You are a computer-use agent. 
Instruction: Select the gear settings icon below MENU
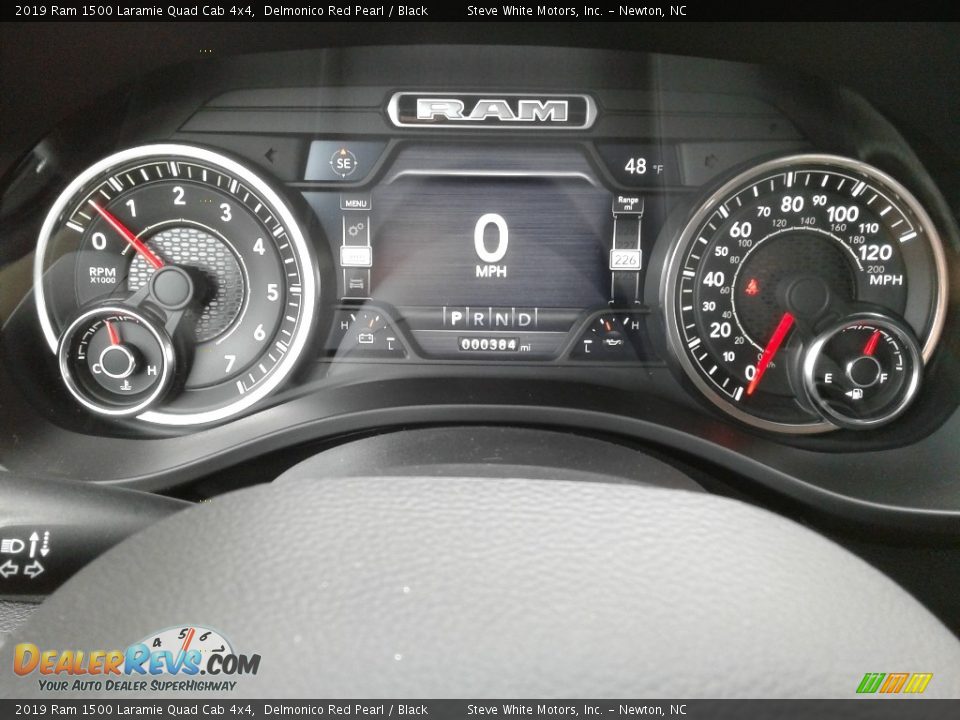click(355, 228)
